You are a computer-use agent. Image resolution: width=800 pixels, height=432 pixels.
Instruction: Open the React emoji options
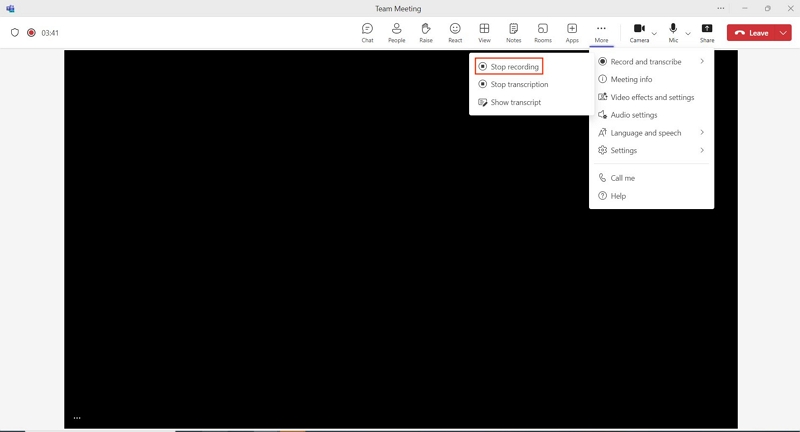pos(455,33)
